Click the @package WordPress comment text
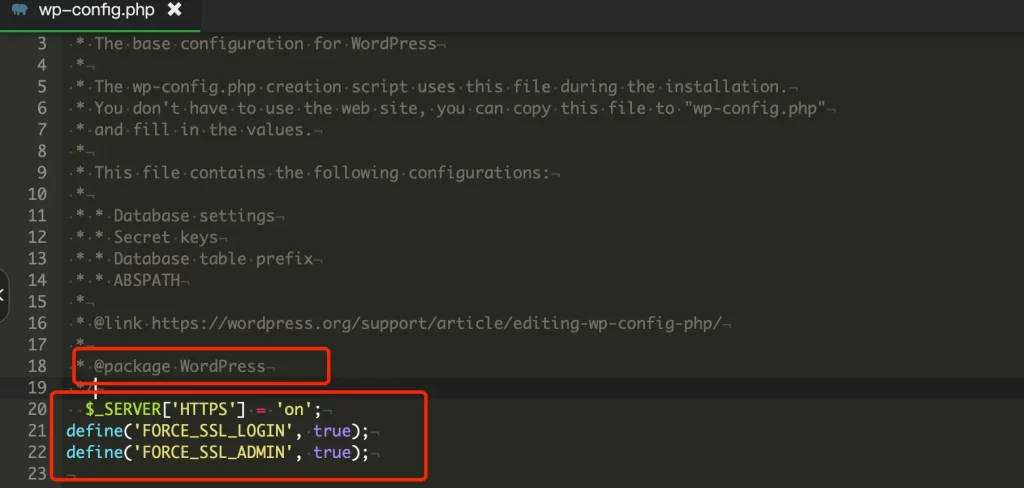The image size is (1024, 488). tap(180, 366)
